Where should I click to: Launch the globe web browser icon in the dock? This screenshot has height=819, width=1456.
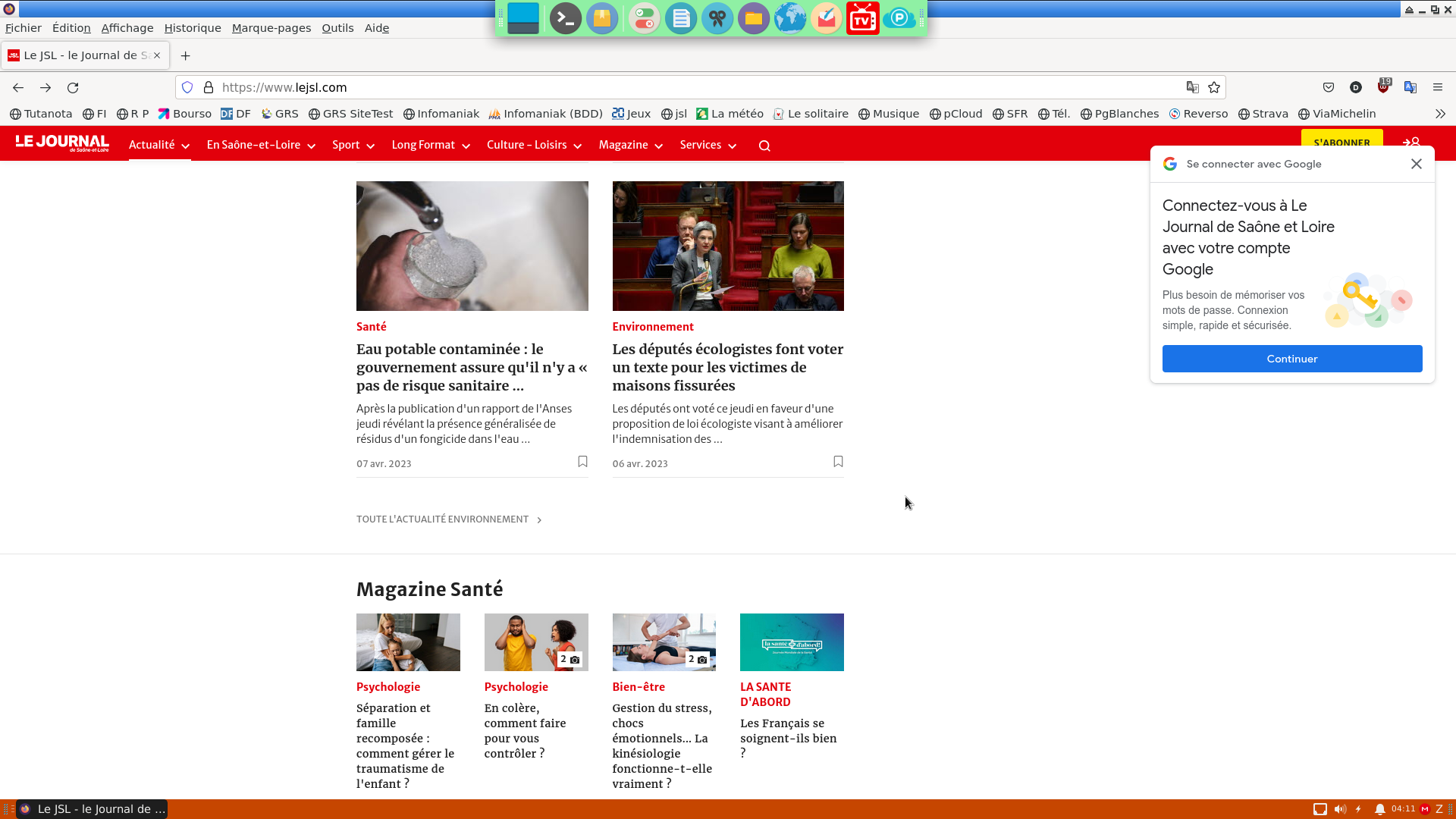point(790,18)
